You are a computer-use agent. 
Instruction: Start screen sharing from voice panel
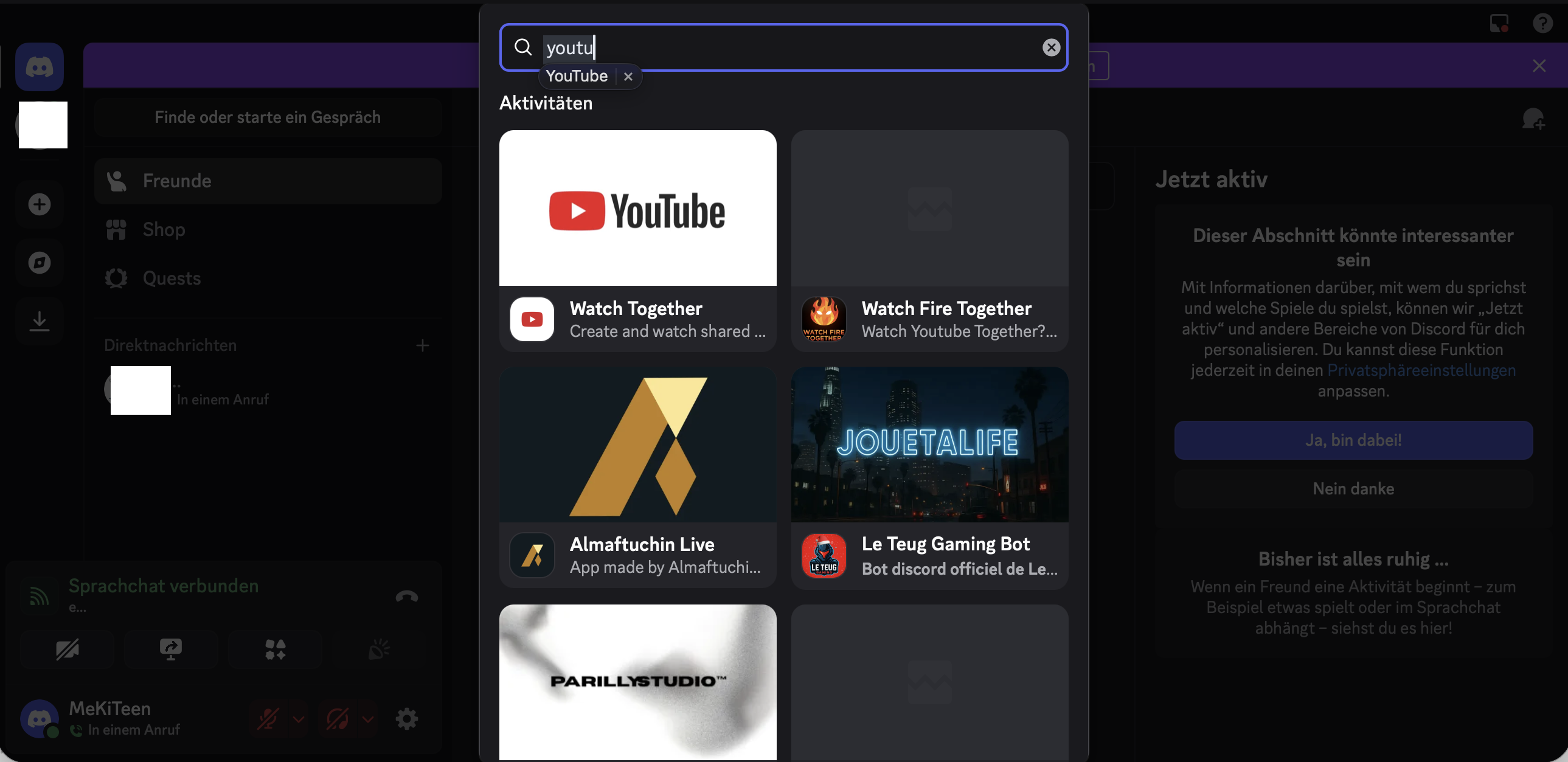coord(171,649)
